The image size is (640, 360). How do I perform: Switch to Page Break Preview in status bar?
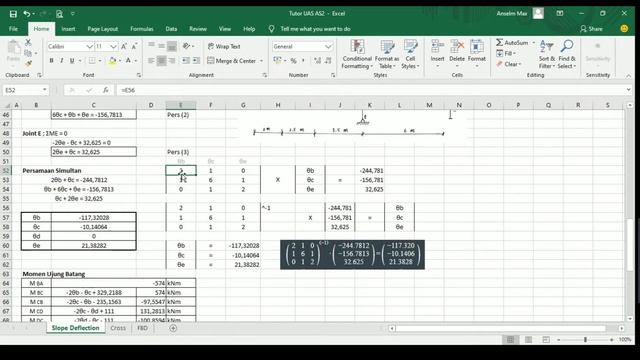point(546,340)
